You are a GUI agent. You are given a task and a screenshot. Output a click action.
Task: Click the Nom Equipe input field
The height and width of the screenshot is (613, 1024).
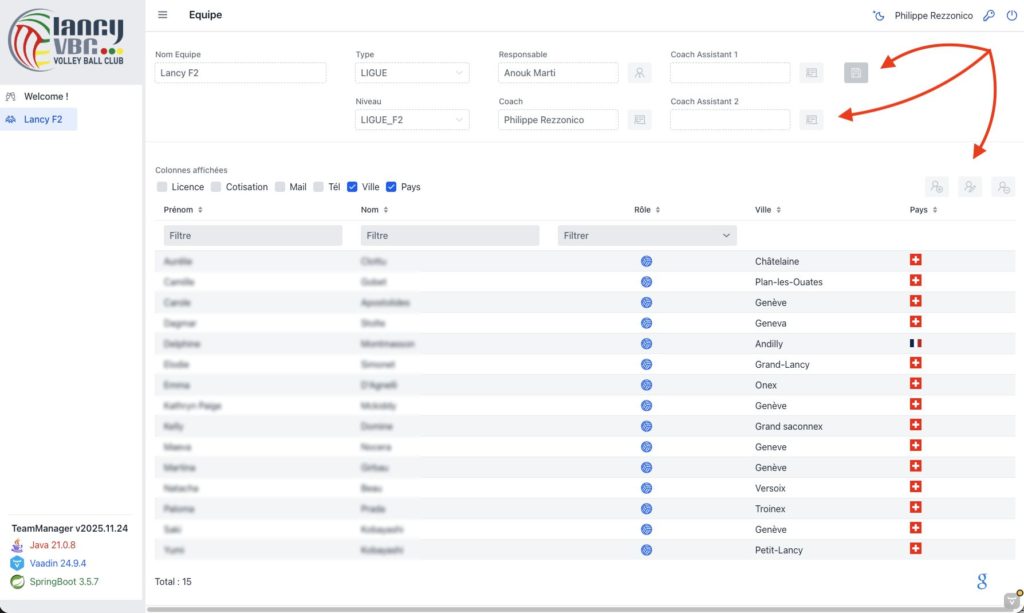[240, 73]
